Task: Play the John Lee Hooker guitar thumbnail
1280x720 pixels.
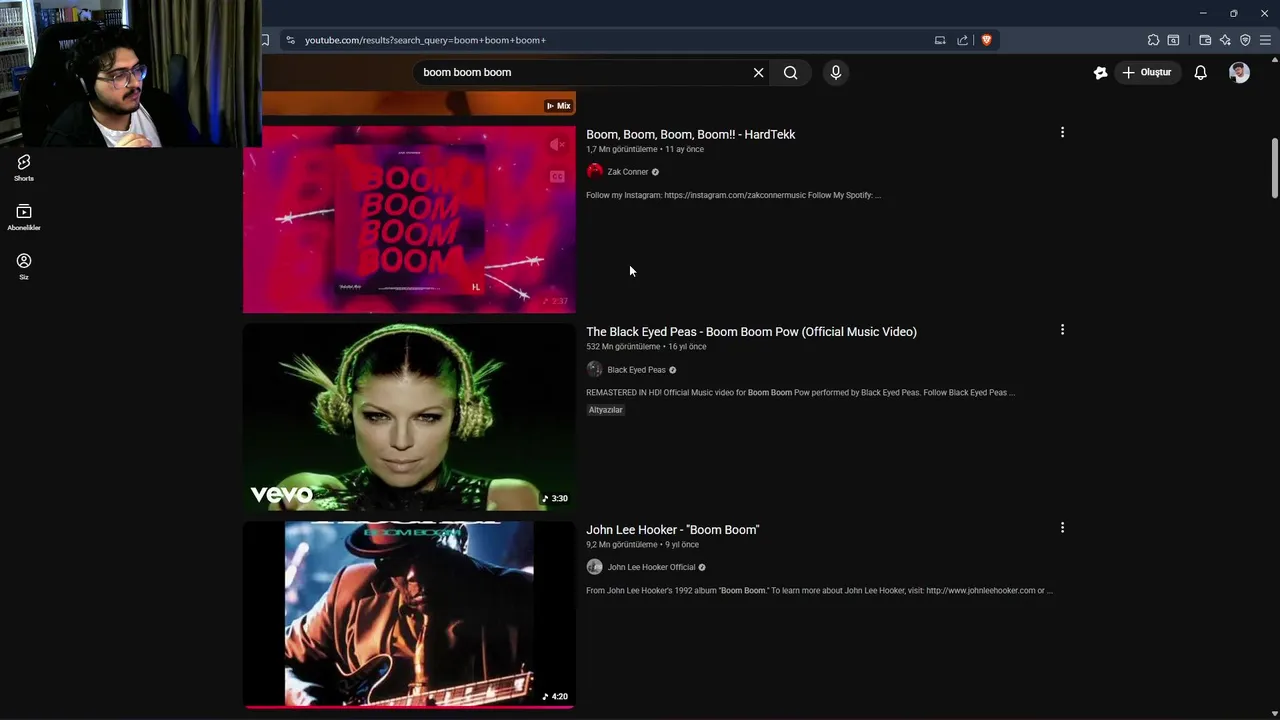Action: (x=409, y=615)
